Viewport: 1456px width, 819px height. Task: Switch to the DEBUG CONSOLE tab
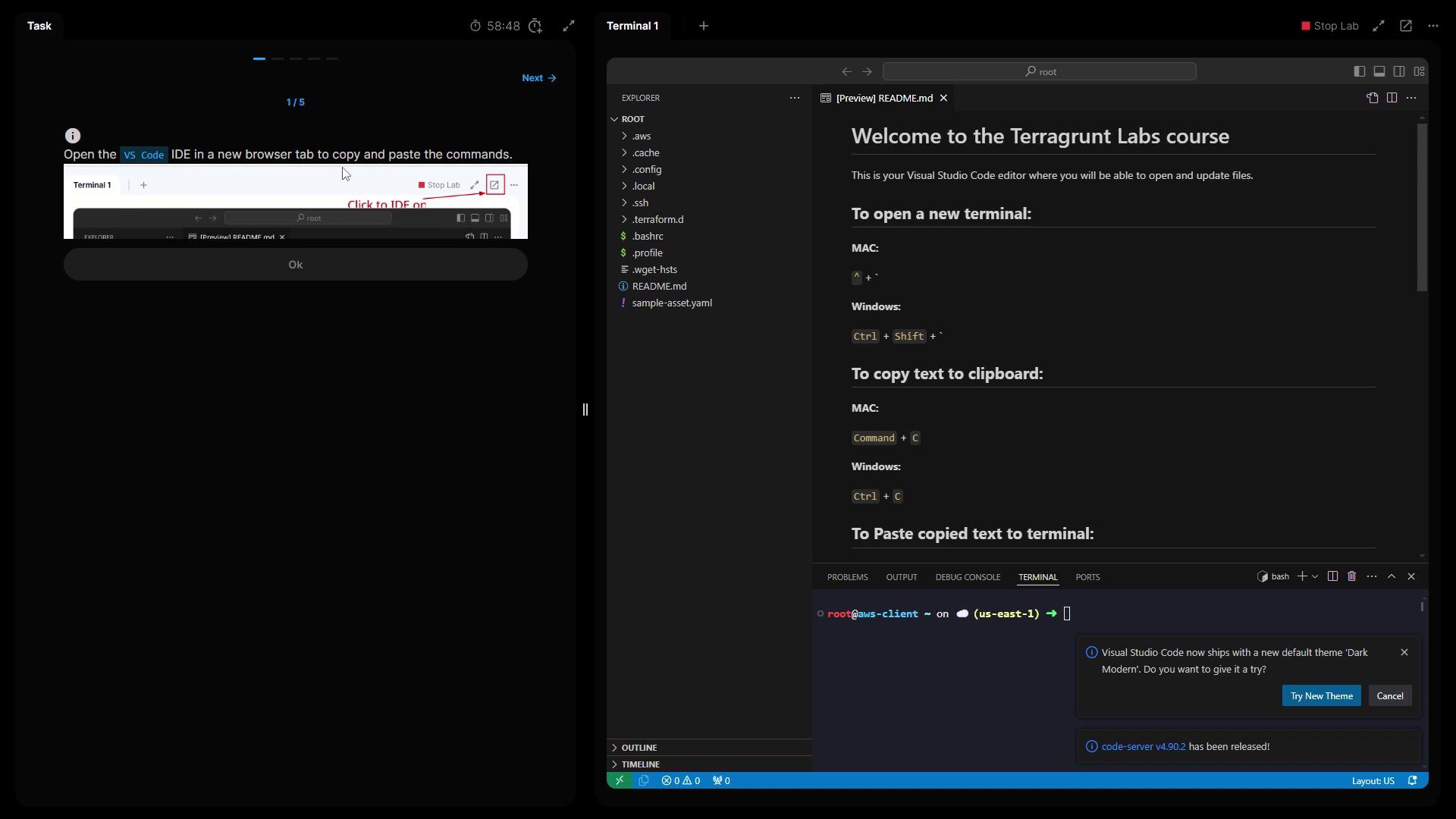coord(967,577)
